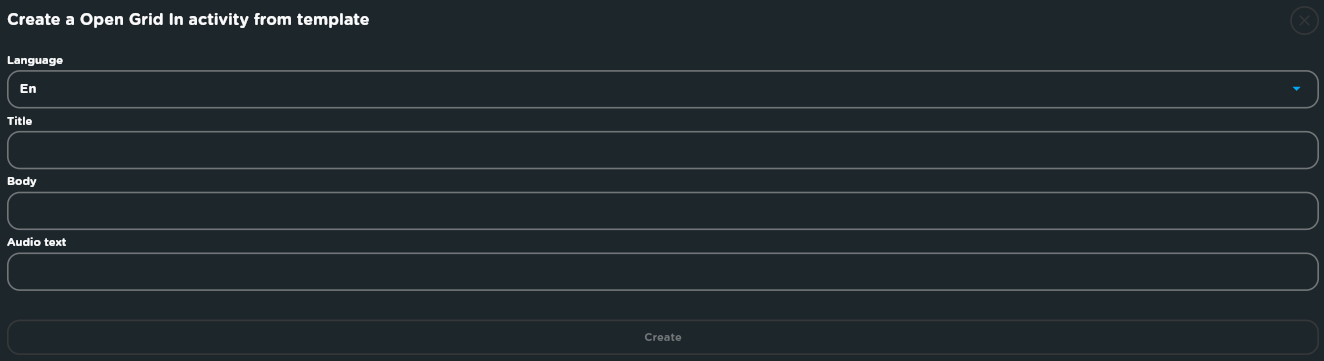
Task: Focus the Body input field
Action: click(662, 211)
